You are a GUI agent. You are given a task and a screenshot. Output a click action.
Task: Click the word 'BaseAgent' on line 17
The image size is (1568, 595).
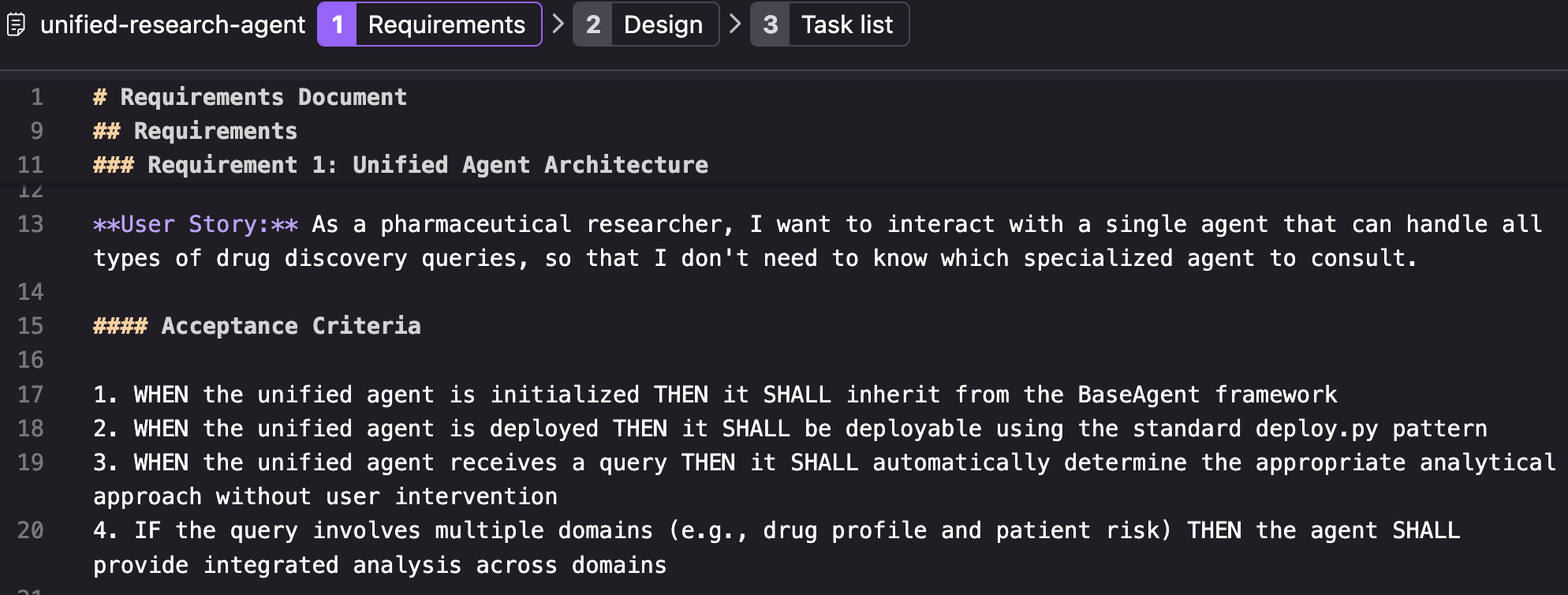click(1138, 395)
